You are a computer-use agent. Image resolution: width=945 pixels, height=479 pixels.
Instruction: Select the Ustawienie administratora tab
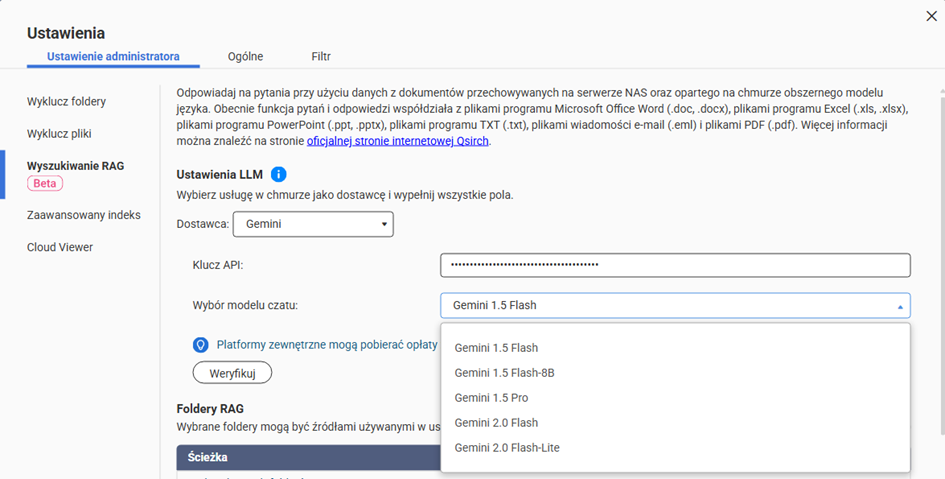point(113,56)
